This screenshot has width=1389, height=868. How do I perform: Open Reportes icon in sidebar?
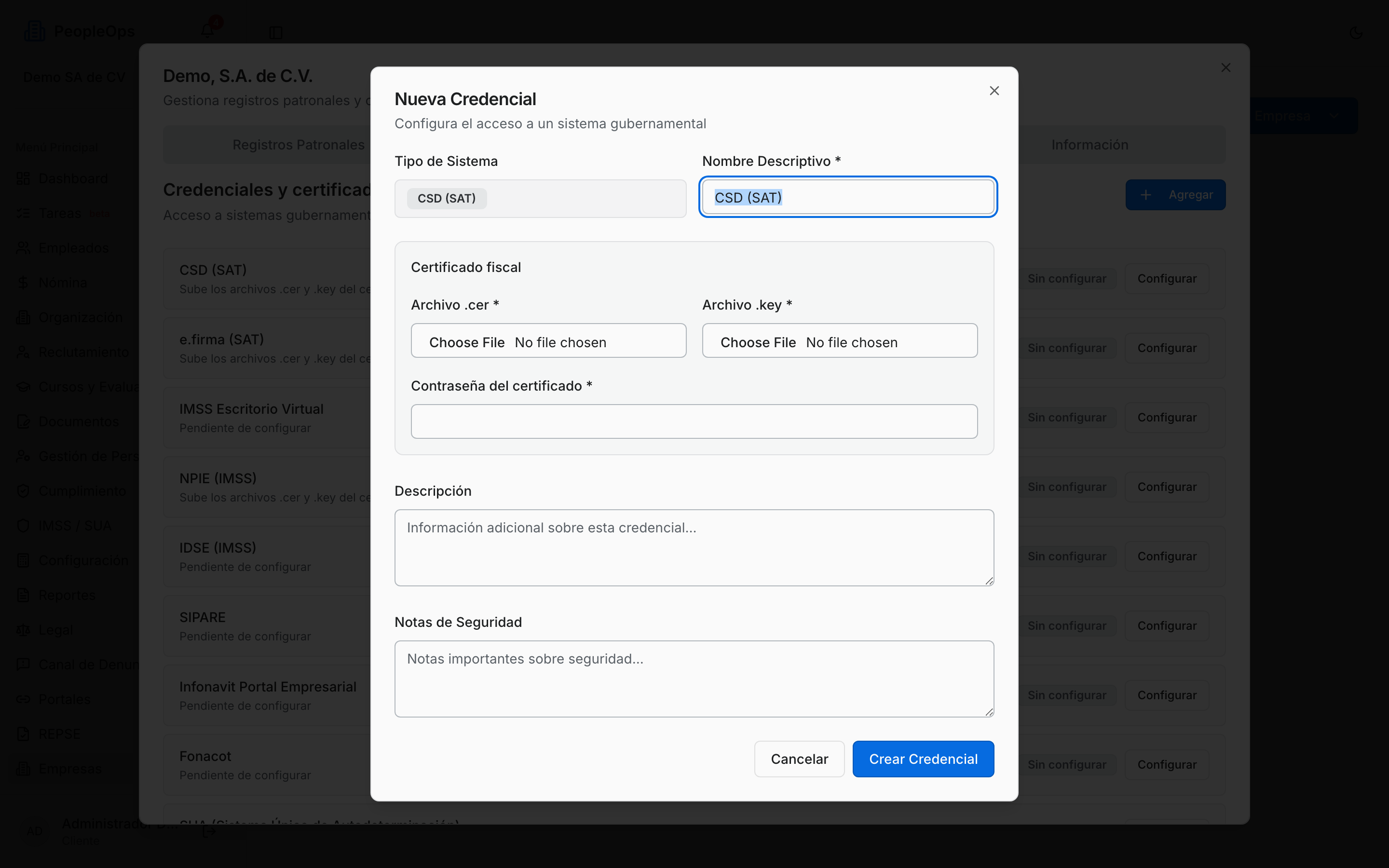point(23,596)
